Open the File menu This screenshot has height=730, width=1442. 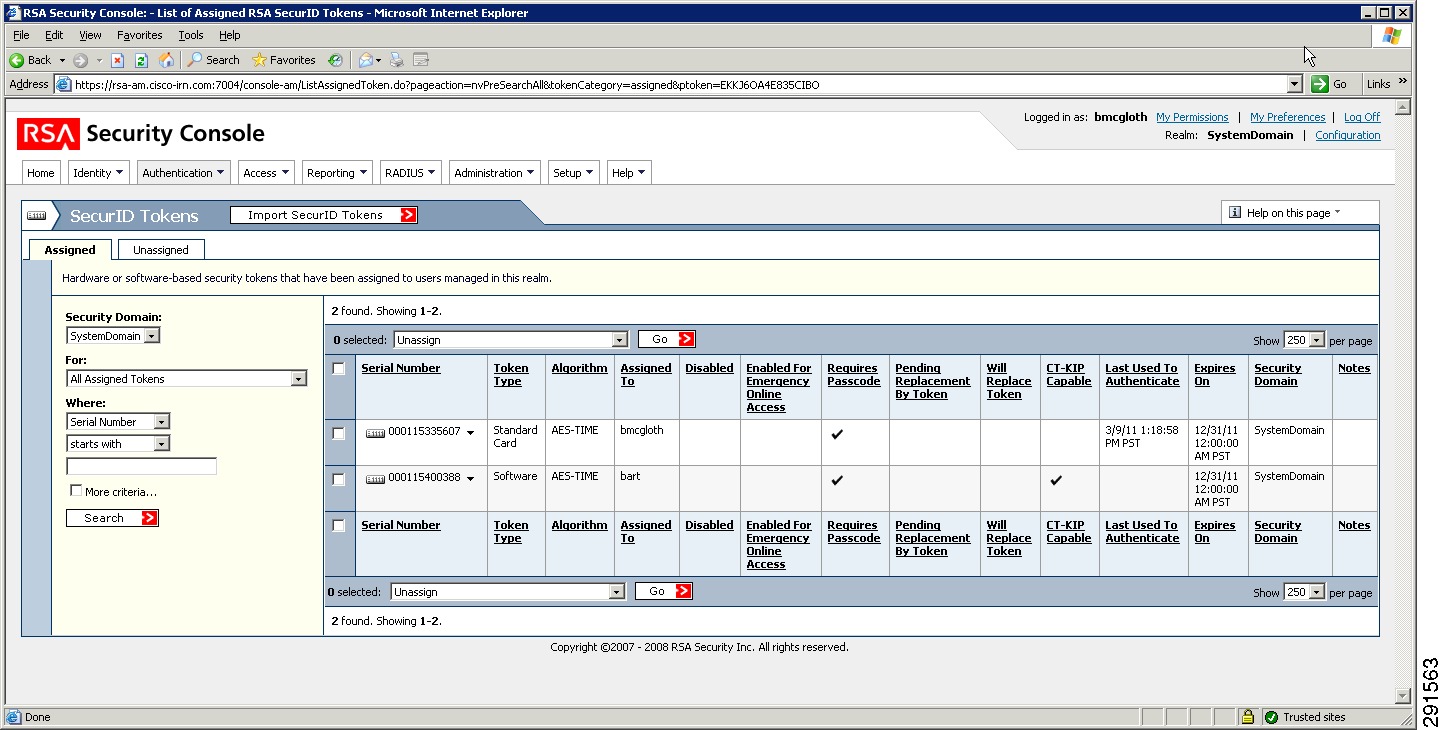pyautogui.click(x=21, y=35)
